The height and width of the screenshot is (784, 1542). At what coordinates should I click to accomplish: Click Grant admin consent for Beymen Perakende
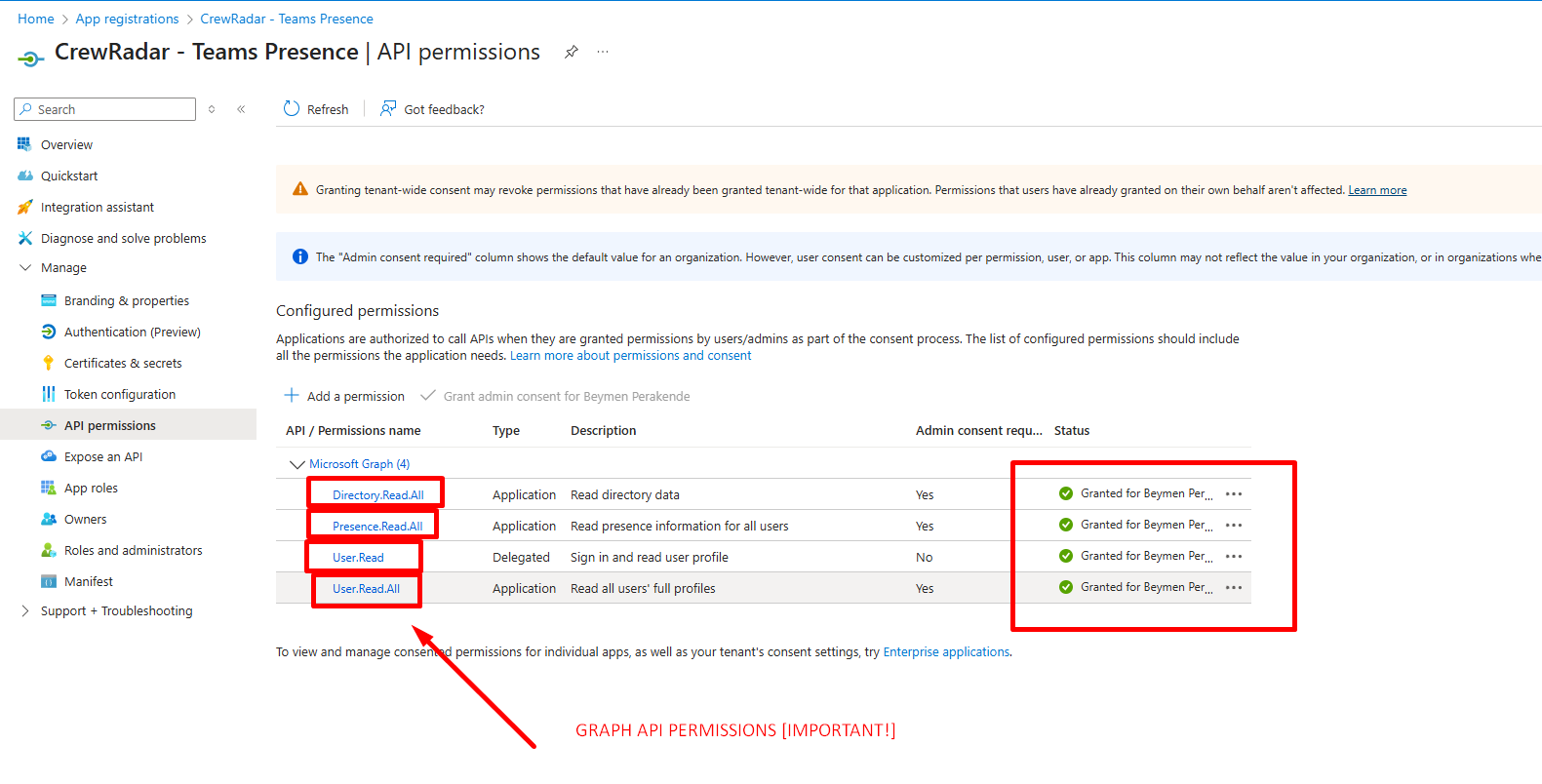[567, 396]
